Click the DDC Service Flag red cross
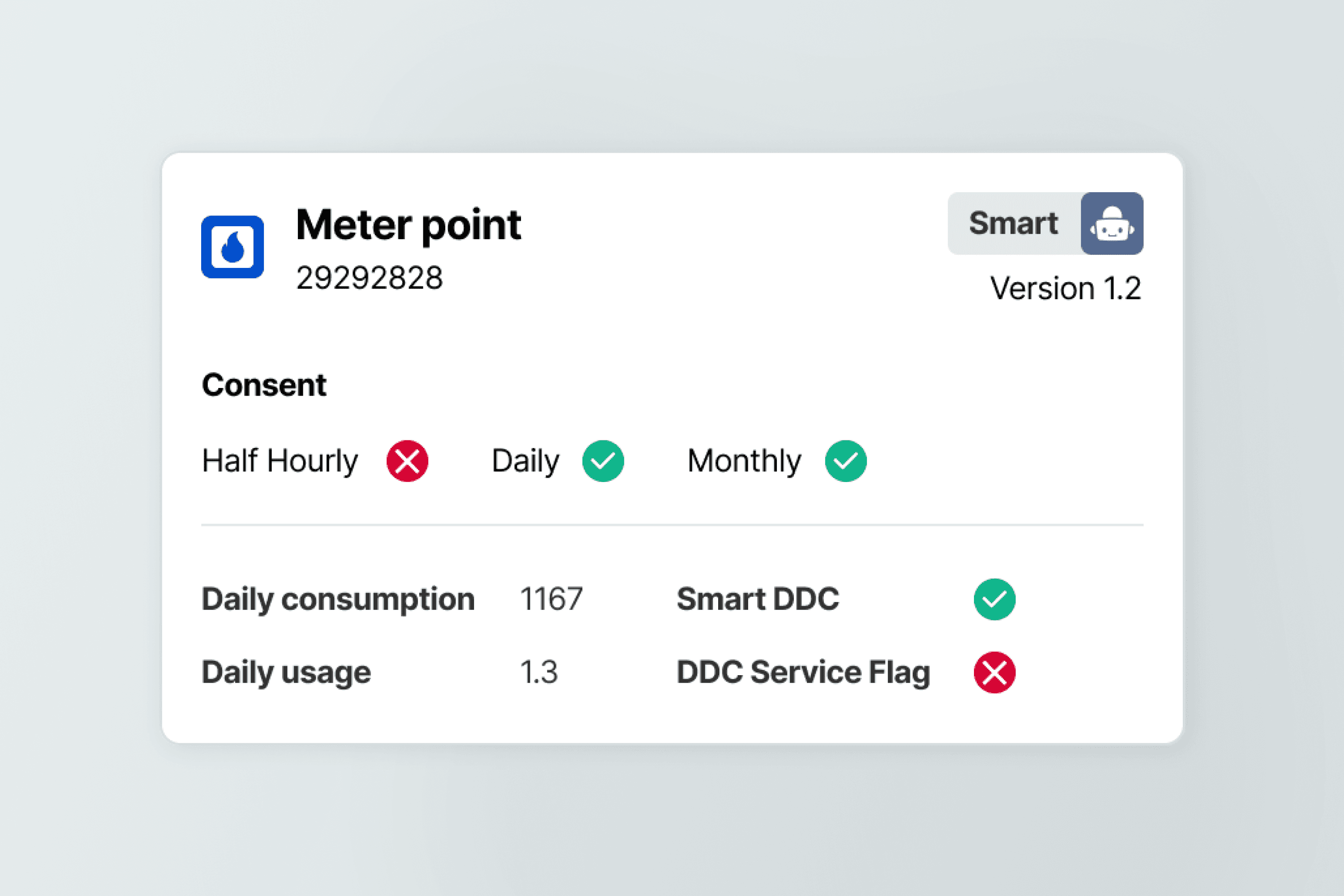 (x=994, y=672)
